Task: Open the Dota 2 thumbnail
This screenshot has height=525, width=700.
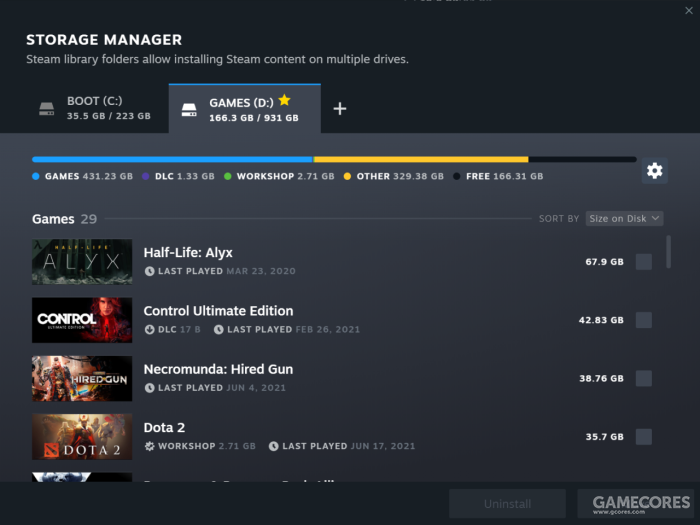Action: (x=82, y=437)
